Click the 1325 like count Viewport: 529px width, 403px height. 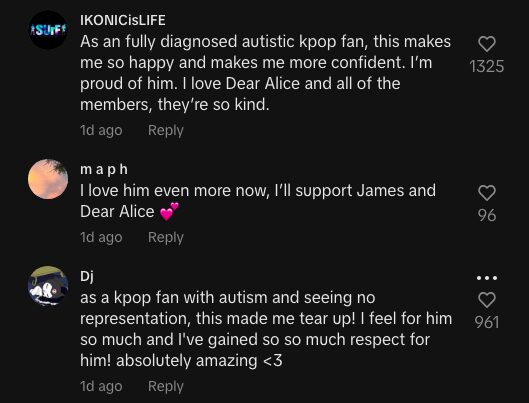[487, 66]
